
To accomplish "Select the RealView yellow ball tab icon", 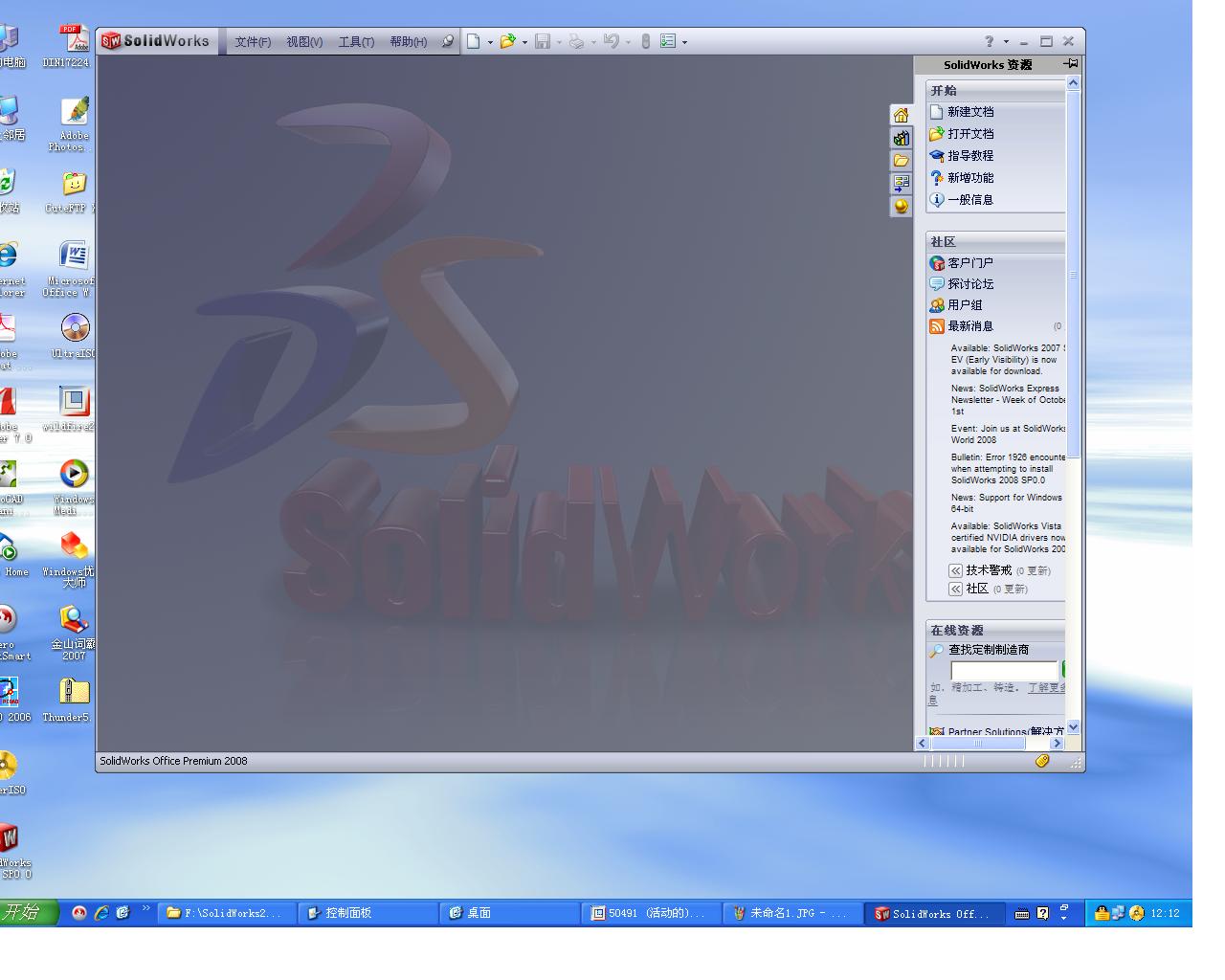I will [x=901, y=206].
